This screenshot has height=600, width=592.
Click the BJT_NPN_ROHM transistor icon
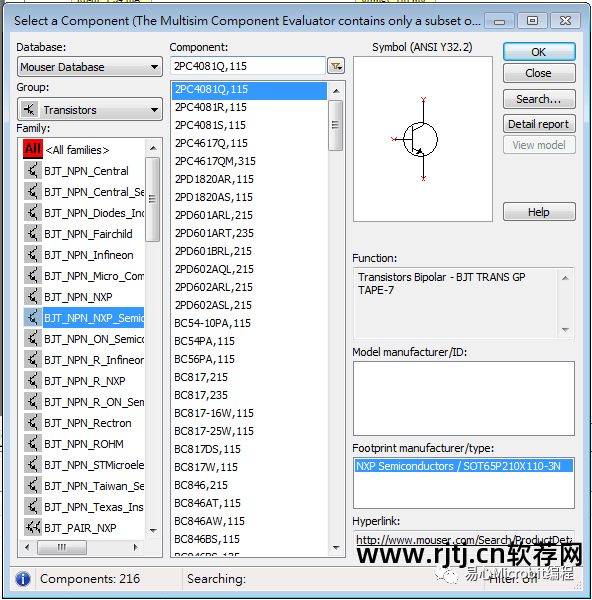tap(33, 444)
